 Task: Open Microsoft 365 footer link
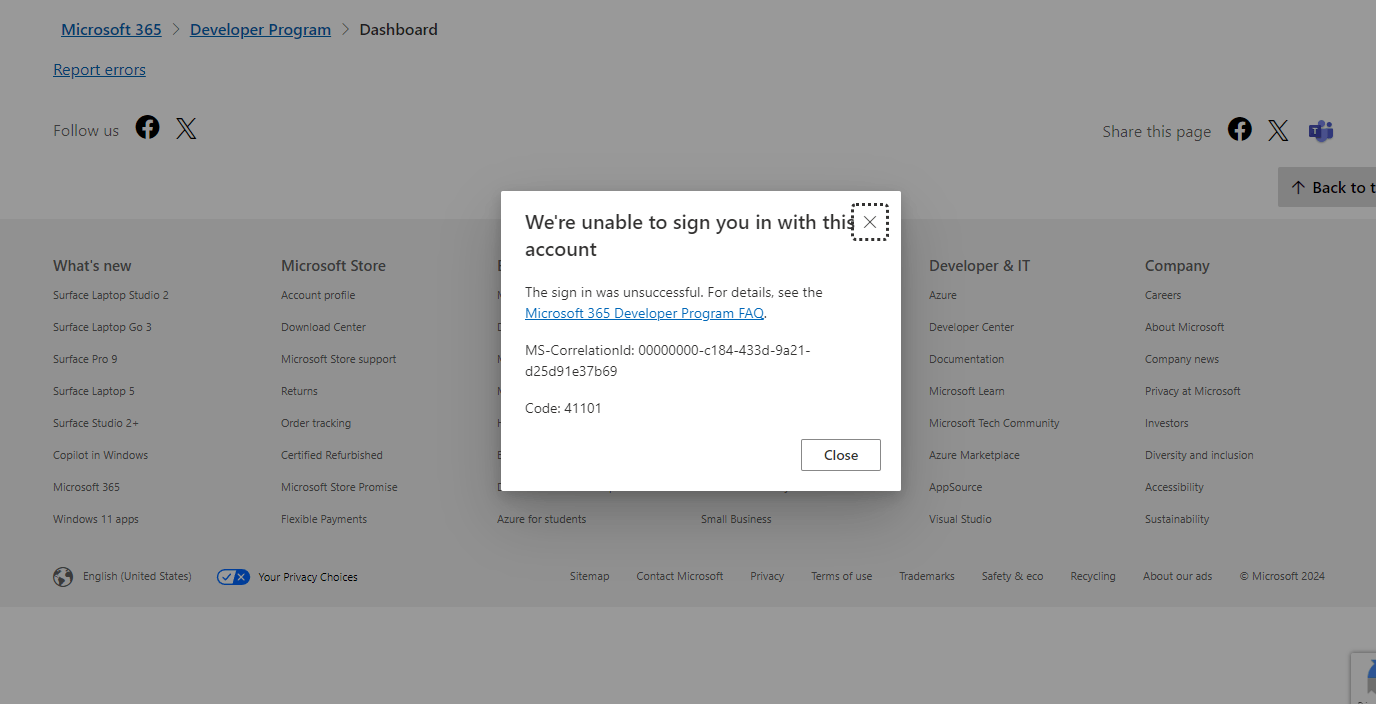(x=86, y=487)
